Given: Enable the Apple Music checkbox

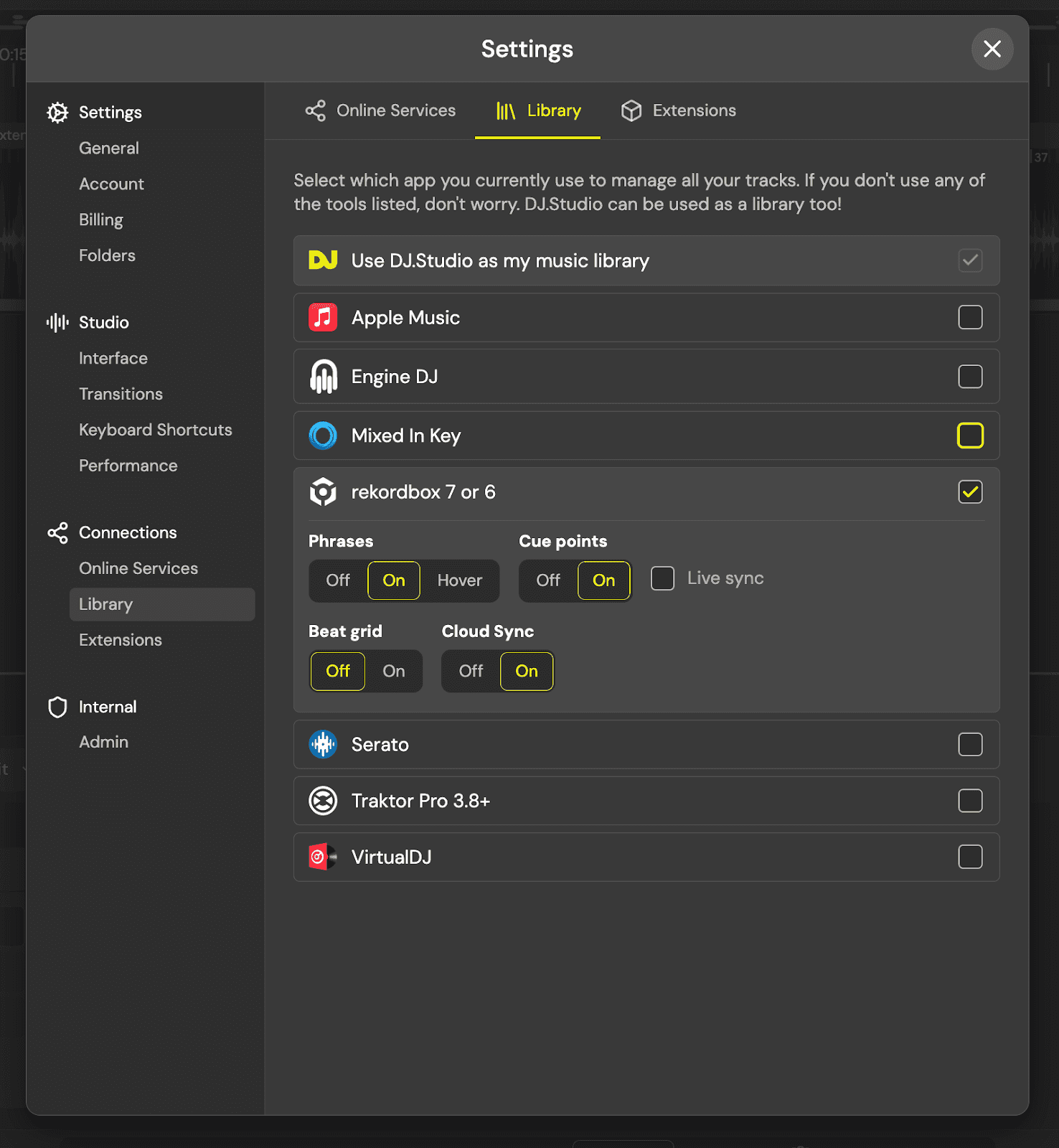Looking at the screenshot, I should click(970, 317).
